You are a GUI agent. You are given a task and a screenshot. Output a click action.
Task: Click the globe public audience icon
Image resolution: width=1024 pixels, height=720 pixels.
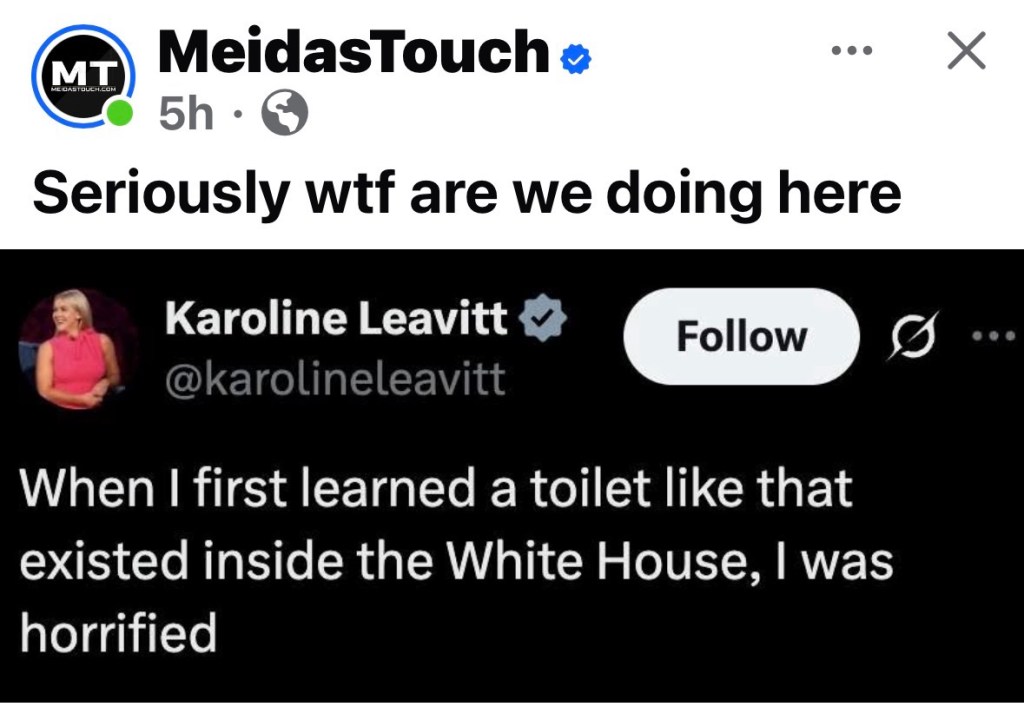point(284,114)
